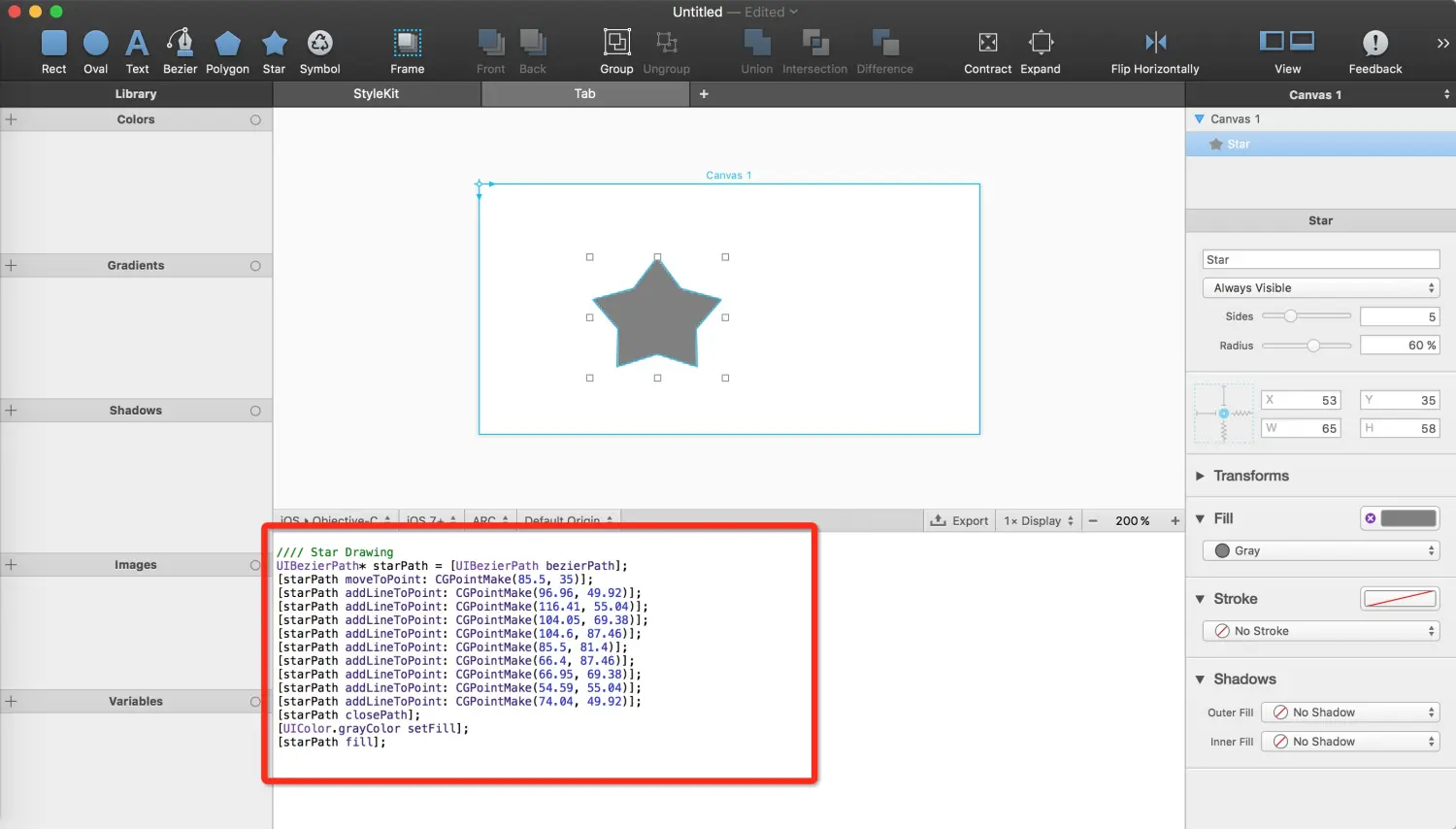This screenshot has height=829, width=1456.
Task: Select the Star layer row
Action: click(1320, 144)
